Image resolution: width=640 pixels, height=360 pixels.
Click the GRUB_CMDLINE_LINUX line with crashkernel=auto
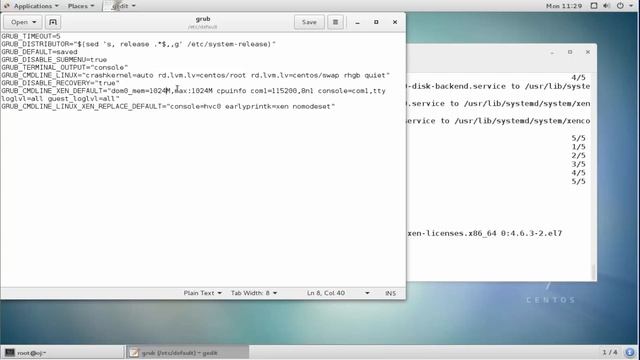pos(196,75)
